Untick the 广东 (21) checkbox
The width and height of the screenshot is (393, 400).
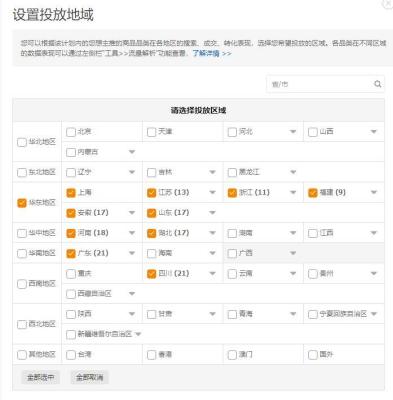click(71, 253)
